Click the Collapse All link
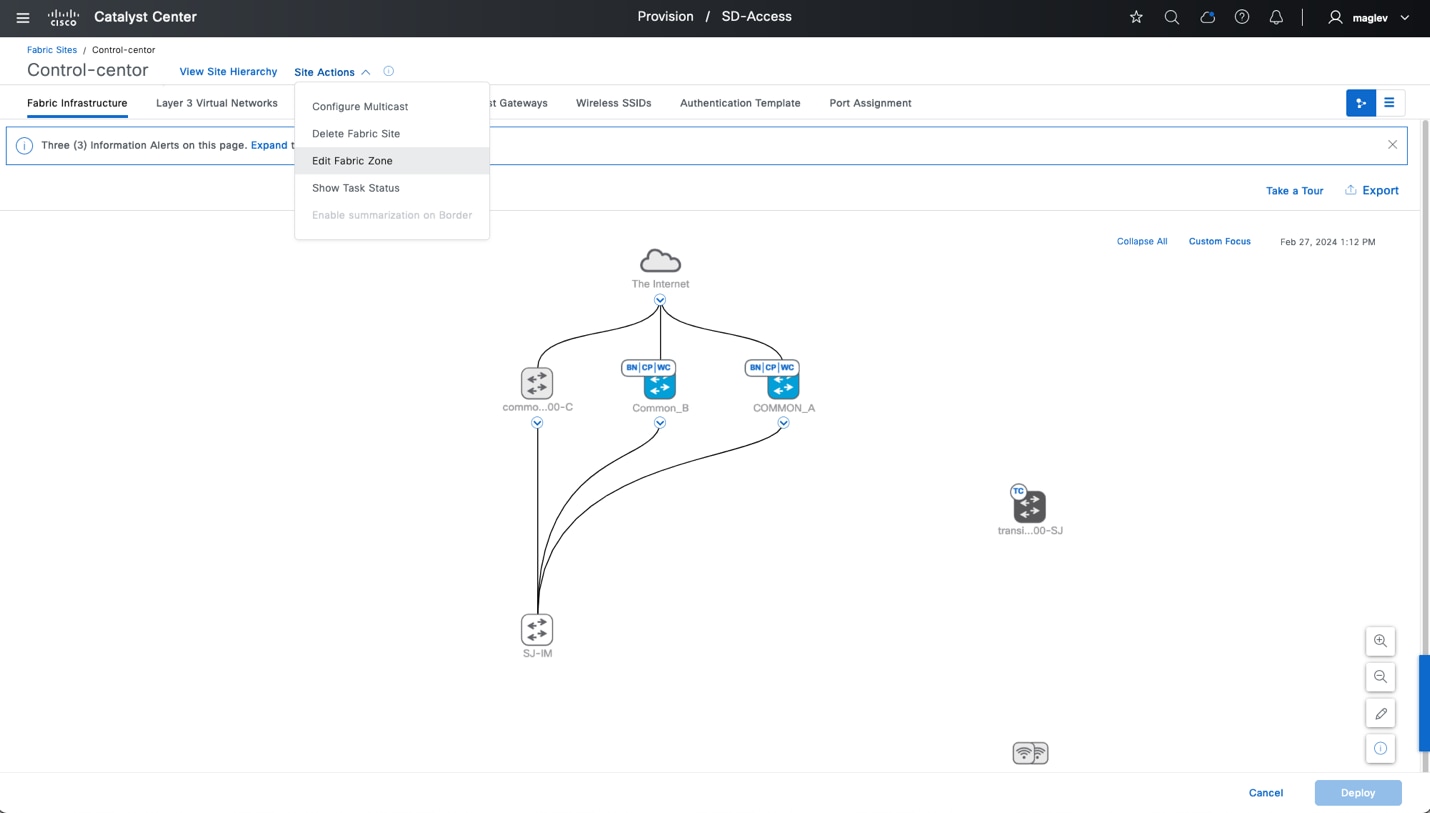 click(1142, 241)
